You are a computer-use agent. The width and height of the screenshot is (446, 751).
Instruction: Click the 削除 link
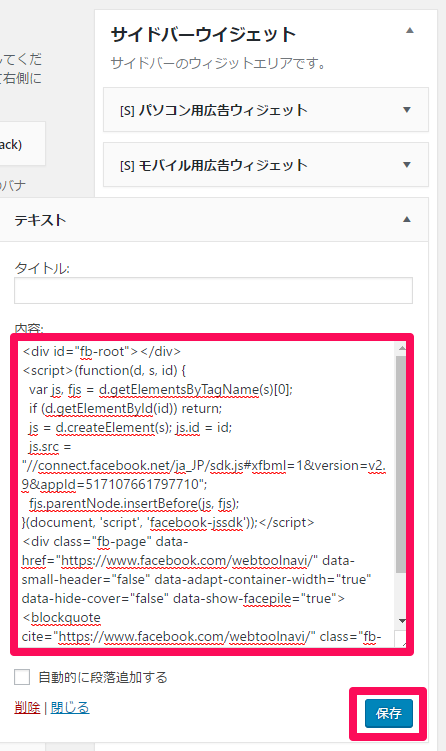click(x=27, y=707)
